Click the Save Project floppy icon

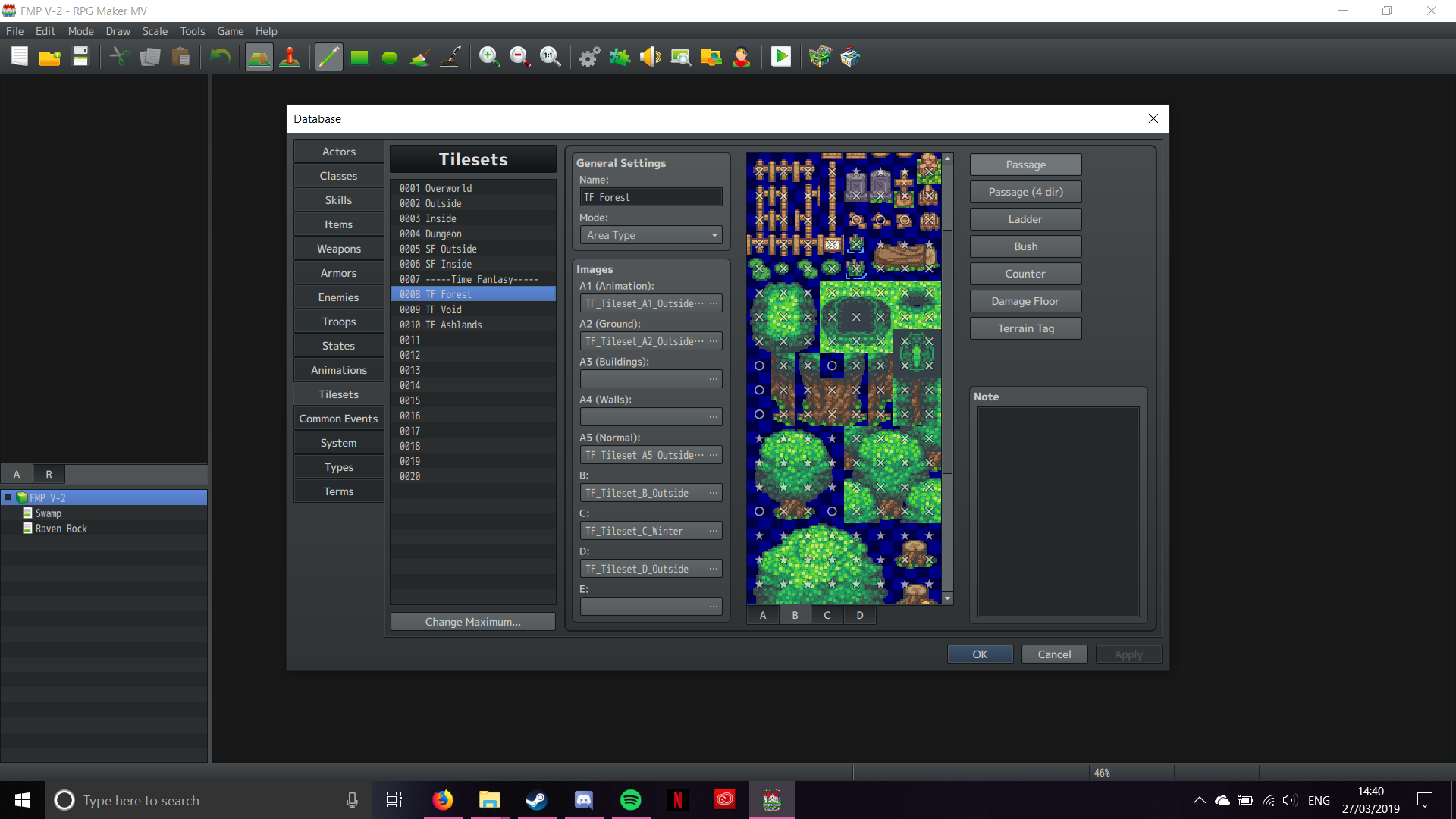(80, 57)
